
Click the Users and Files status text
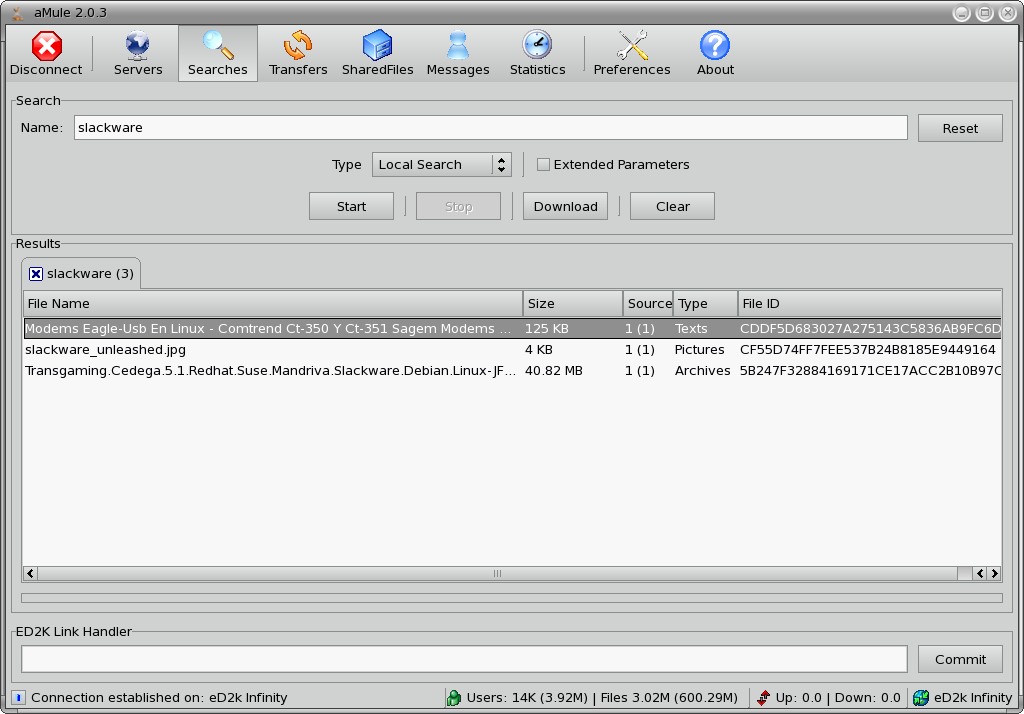point(602,698)
